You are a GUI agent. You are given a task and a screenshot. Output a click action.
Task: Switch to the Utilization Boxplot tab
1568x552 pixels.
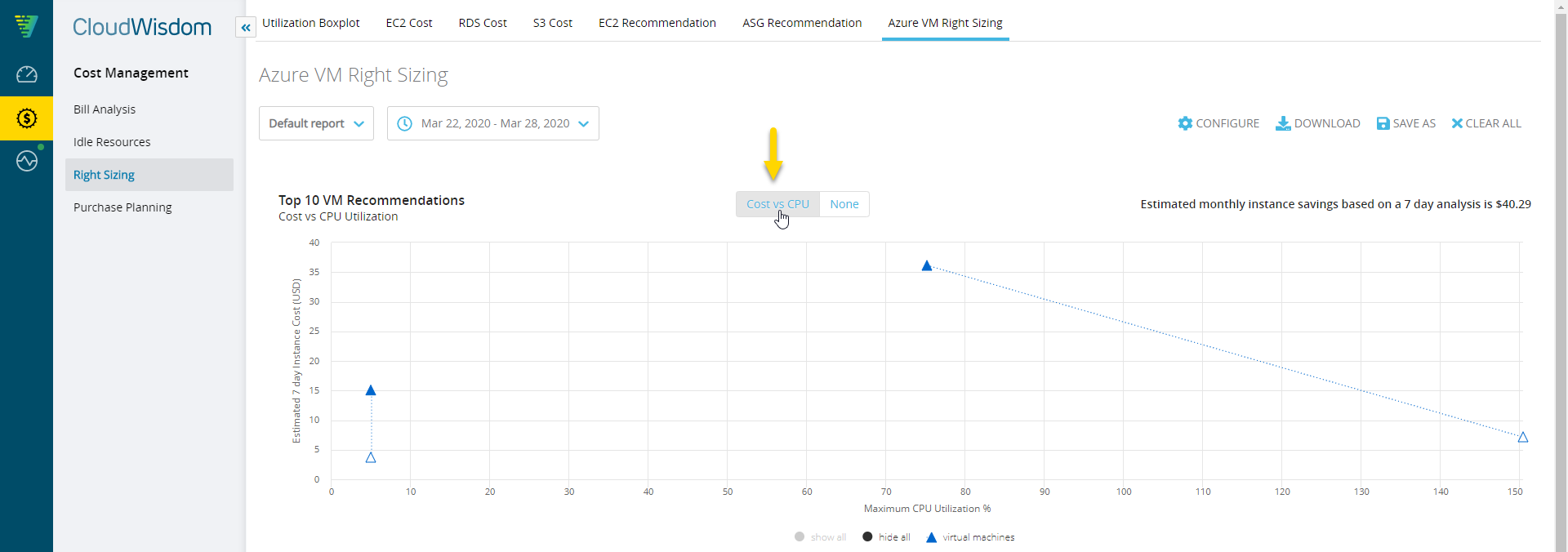tap(310, 23)
